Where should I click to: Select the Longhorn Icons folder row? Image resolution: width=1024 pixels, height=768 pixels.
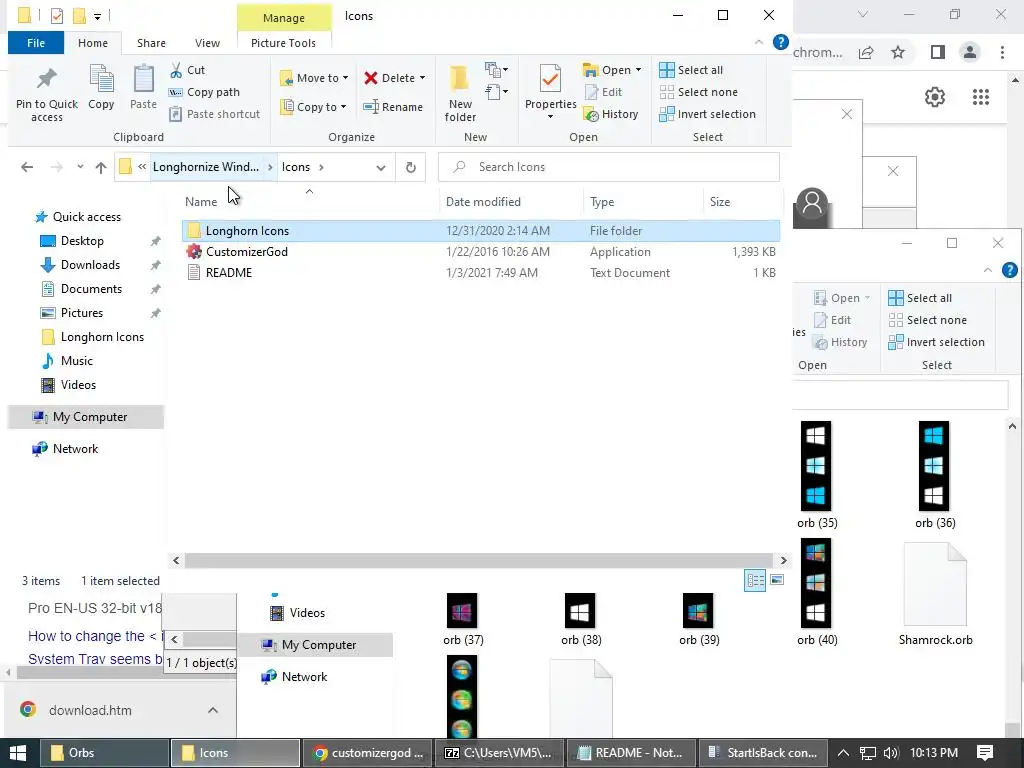click(x=481, y=231)
